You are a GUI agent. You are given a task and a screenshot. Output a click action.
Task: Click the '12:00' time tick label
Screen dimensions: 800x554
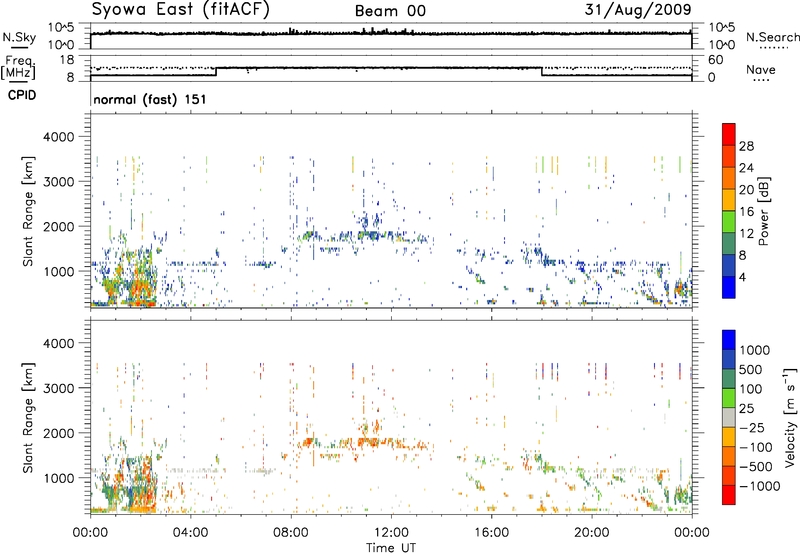pos(391,533)
